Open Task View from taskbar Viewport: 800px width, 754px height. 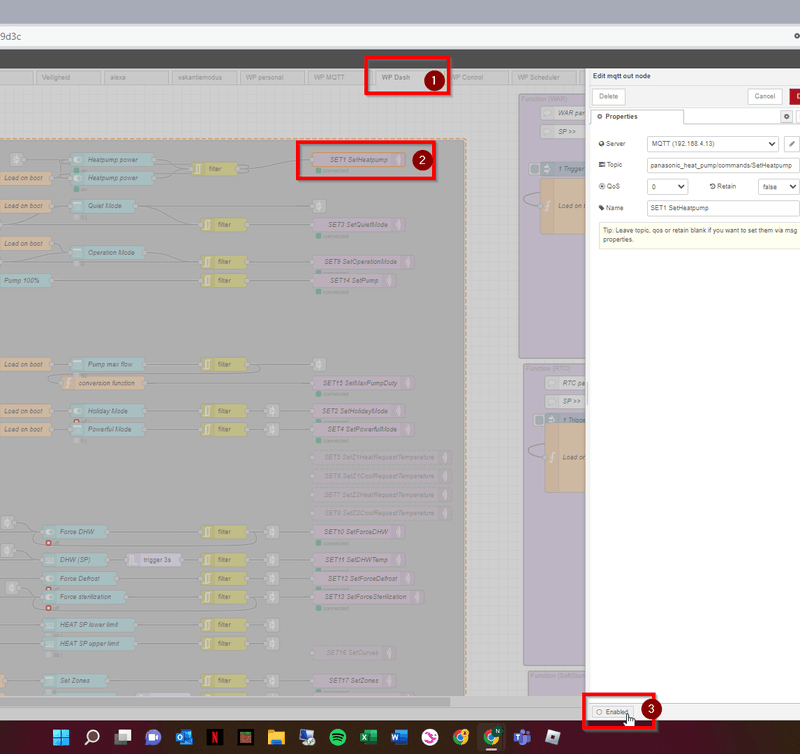click(123, 737)
